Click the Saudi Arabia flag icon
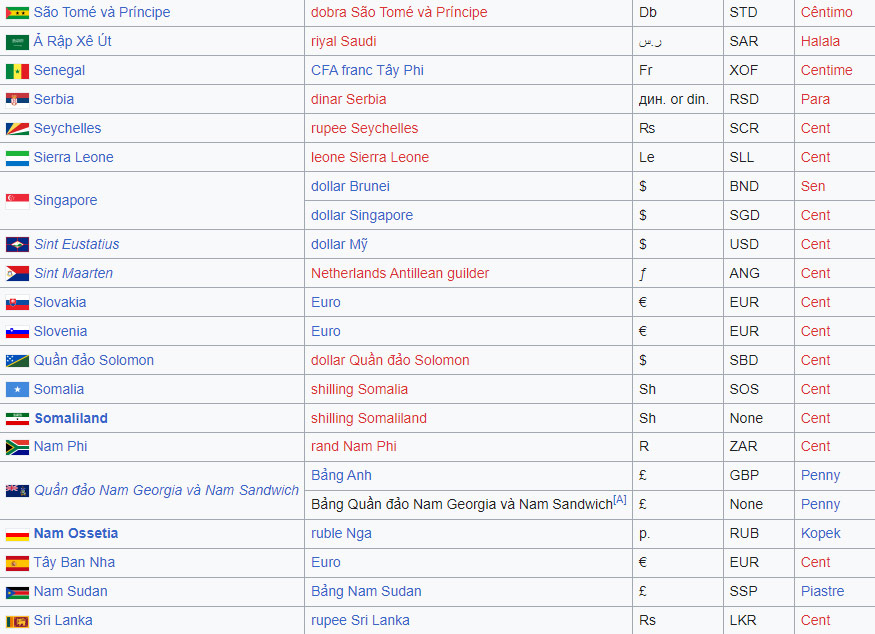Screen dimensions: 875x634 pos(17,42)
